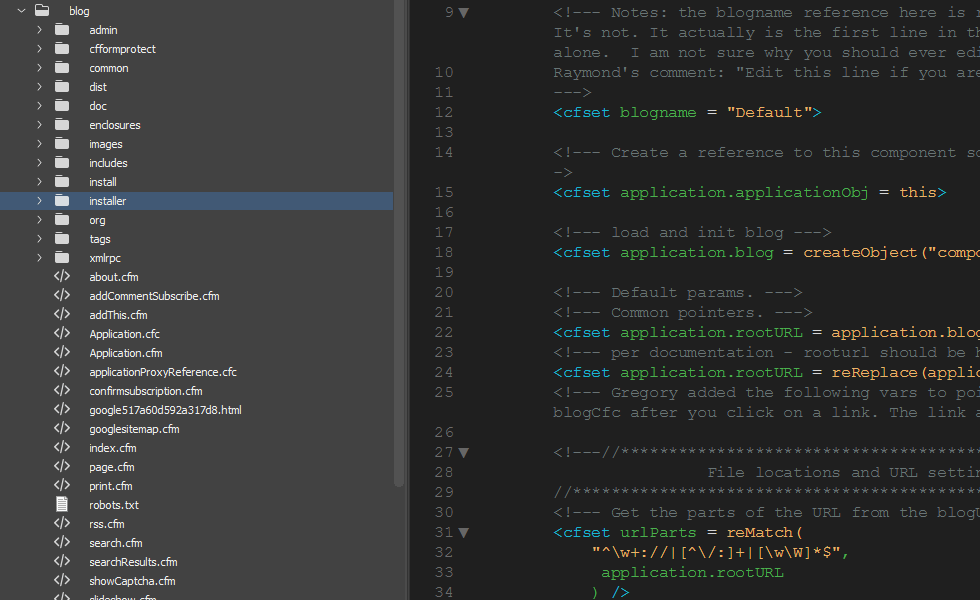Collapse the blog root folder chevron
This screenshot has height=600, width=980.
click(21, 11)
